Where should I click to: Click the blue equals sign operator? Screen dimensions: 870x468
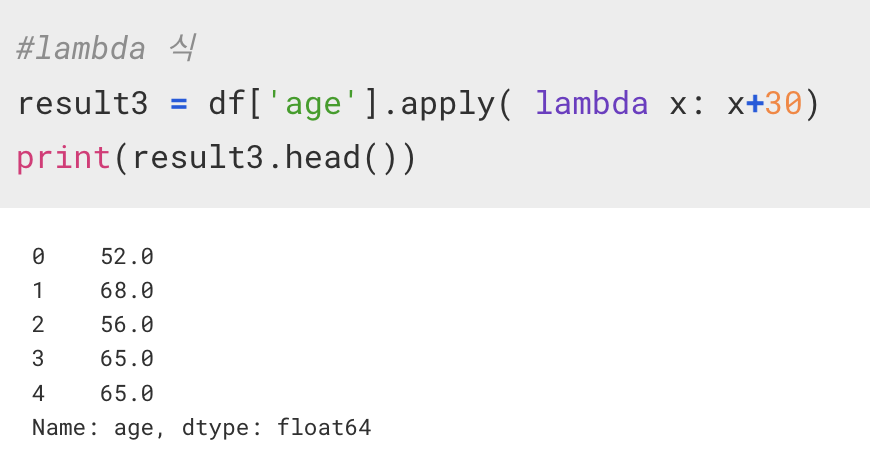179,104
